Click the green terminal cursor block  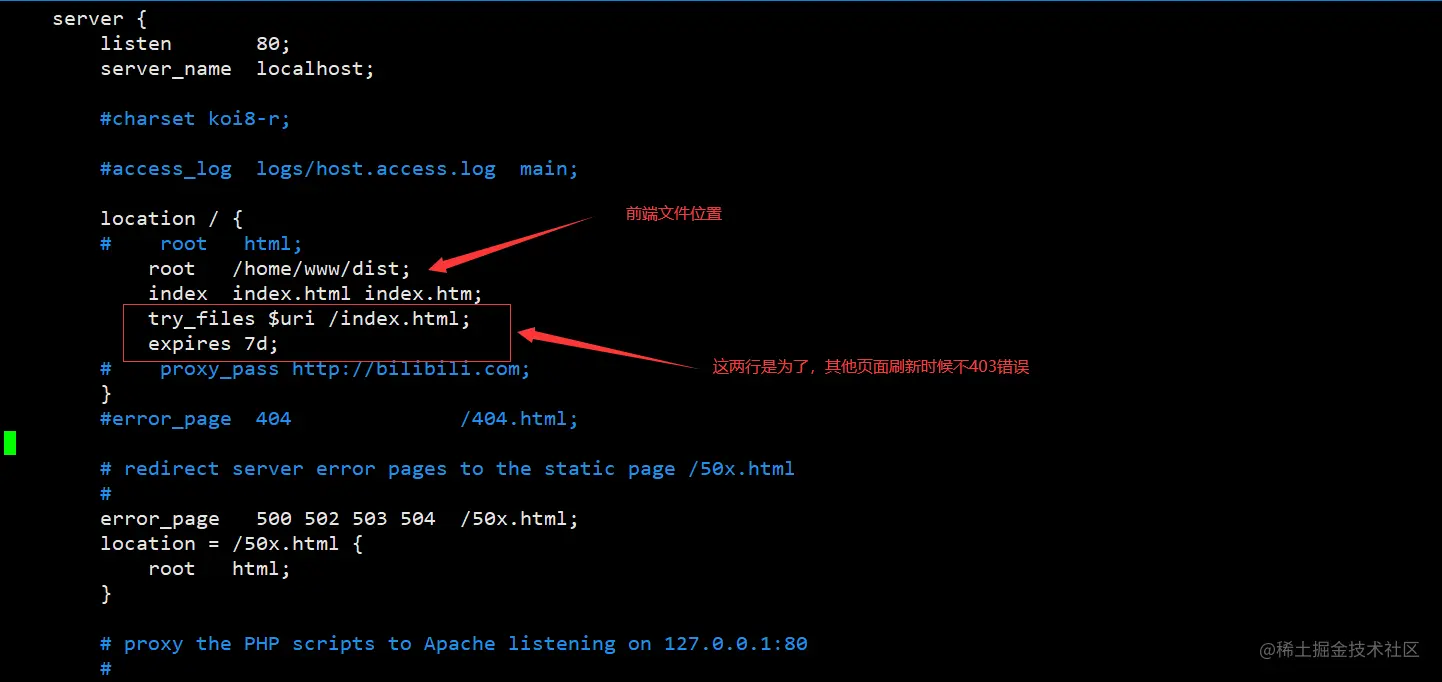[10, 443]
